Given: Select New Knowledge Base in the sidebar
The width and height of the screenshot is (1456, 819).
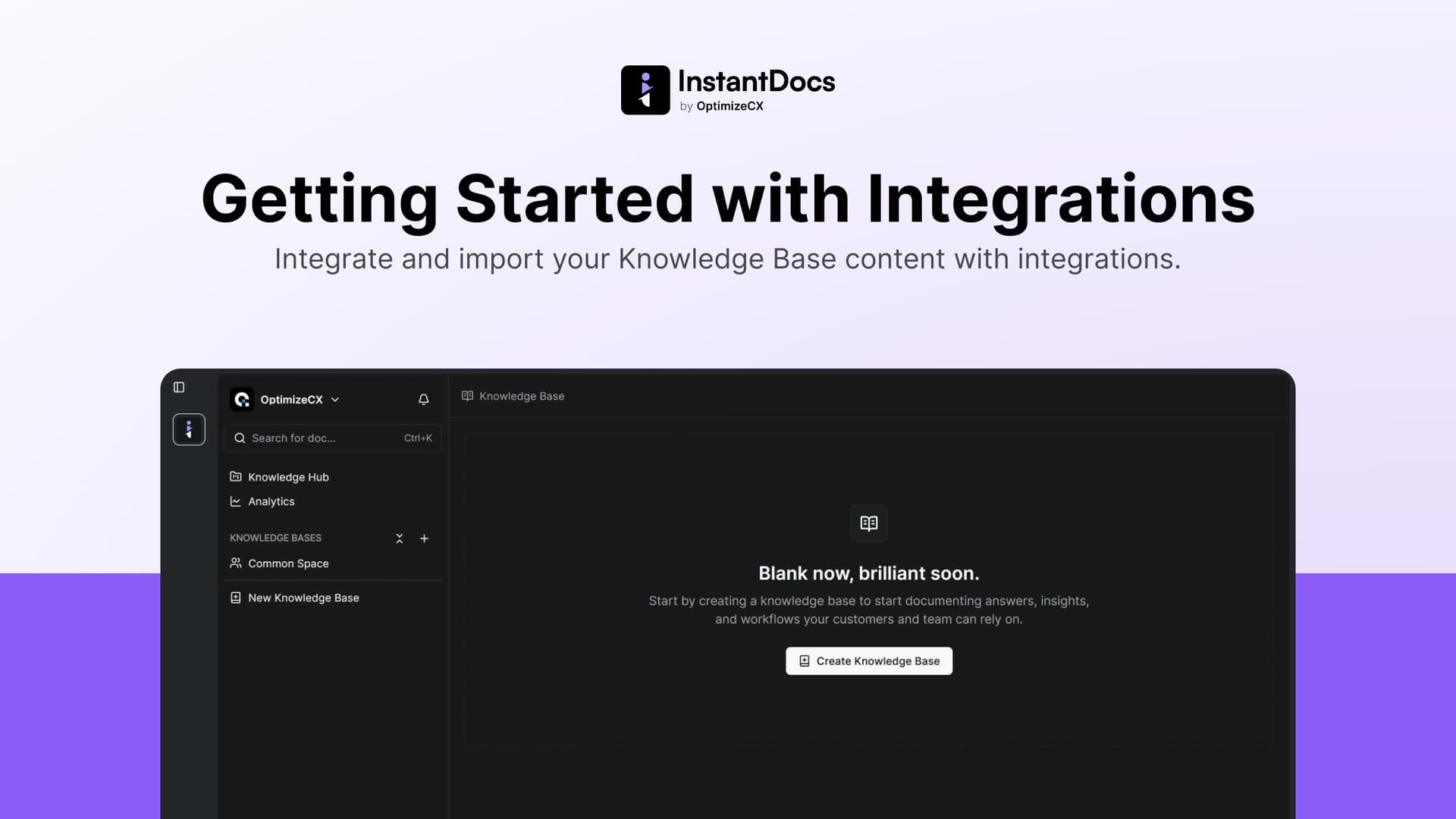Looking at the screenshot, I should pyautogui.click(x=303, y=598).
